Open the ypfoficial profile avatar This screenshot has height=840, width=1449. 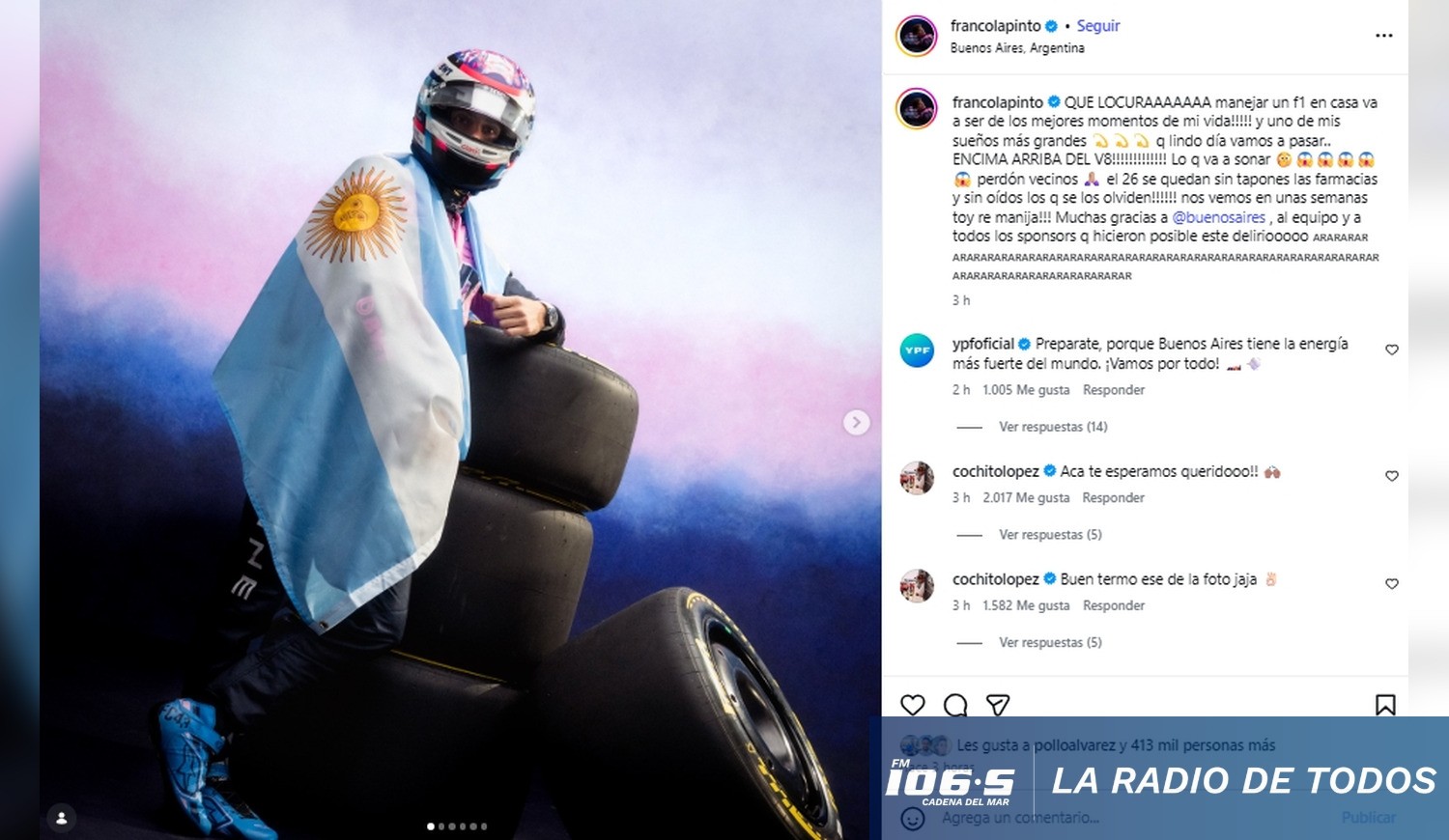[917, 350]
